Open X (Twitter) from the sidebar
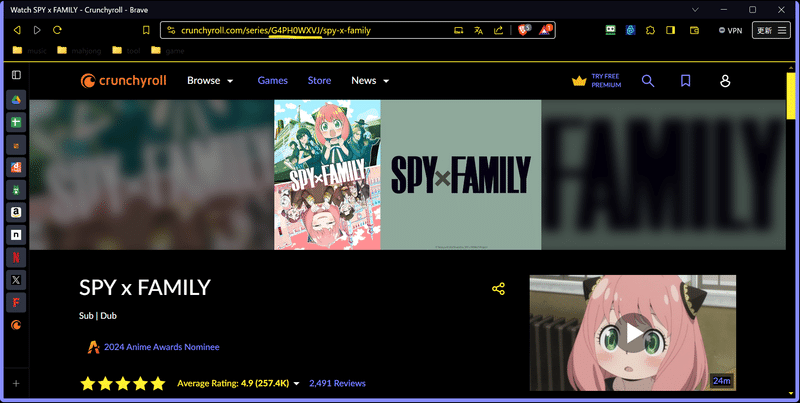800x403 pixels. [16, 280]
